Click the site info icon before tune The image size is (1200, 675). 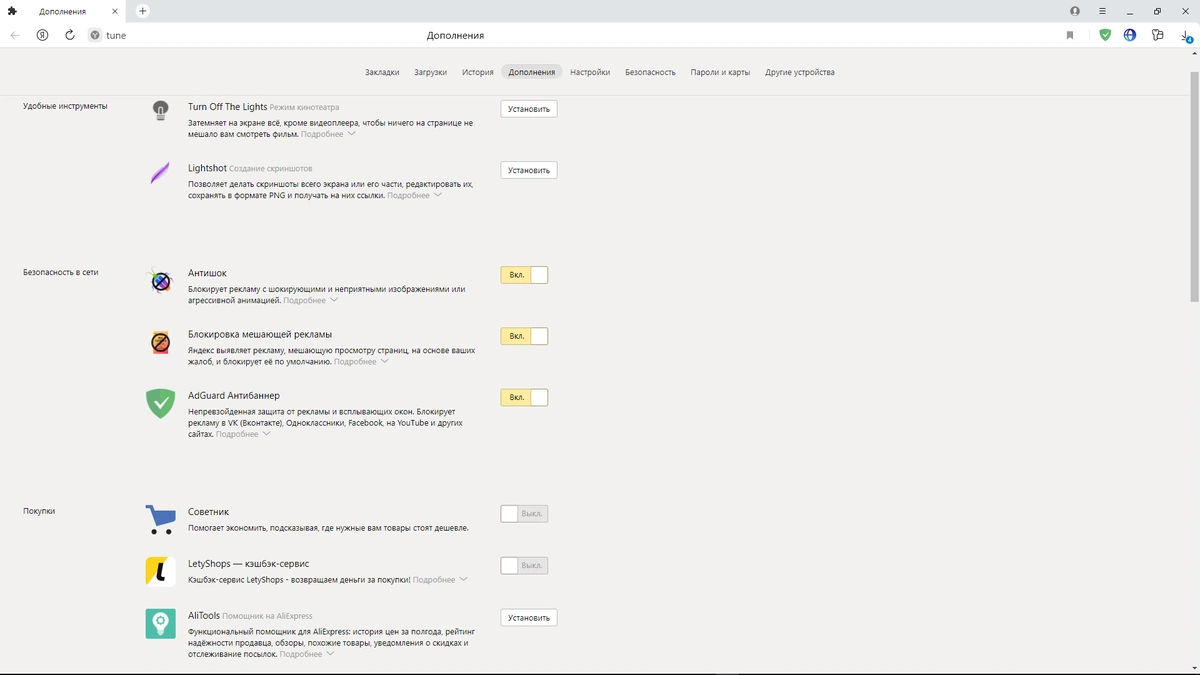coord(95,35)
